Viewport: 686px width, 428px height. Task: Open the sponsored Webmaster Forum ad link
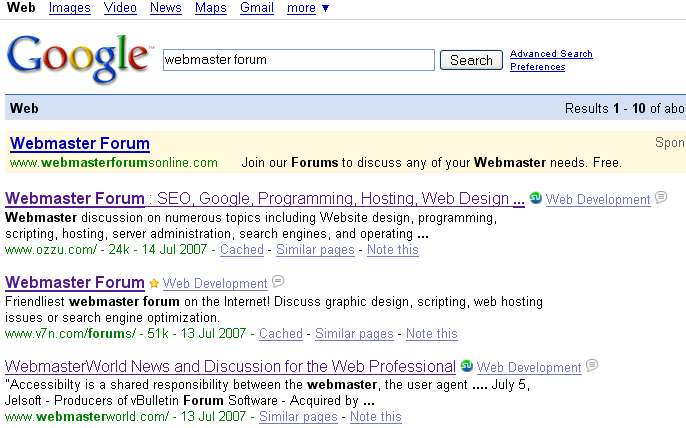tap(80, 144)
